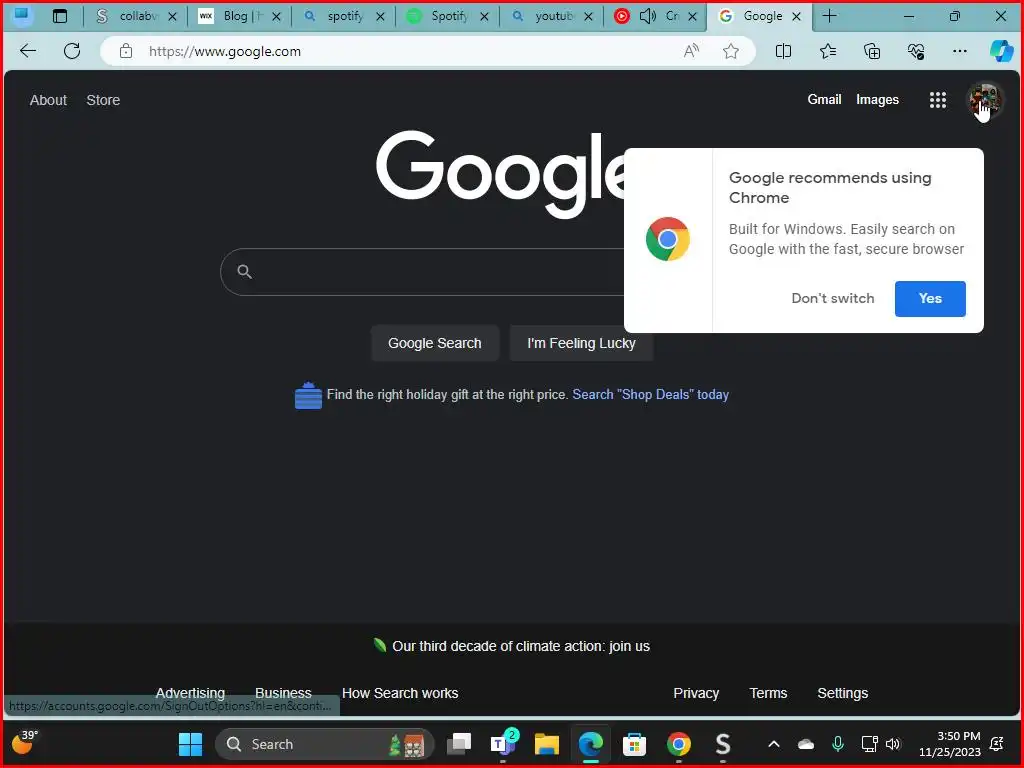Open Privacy footer link
This screenshot has width=1024, height=768.
click(696, 693)
